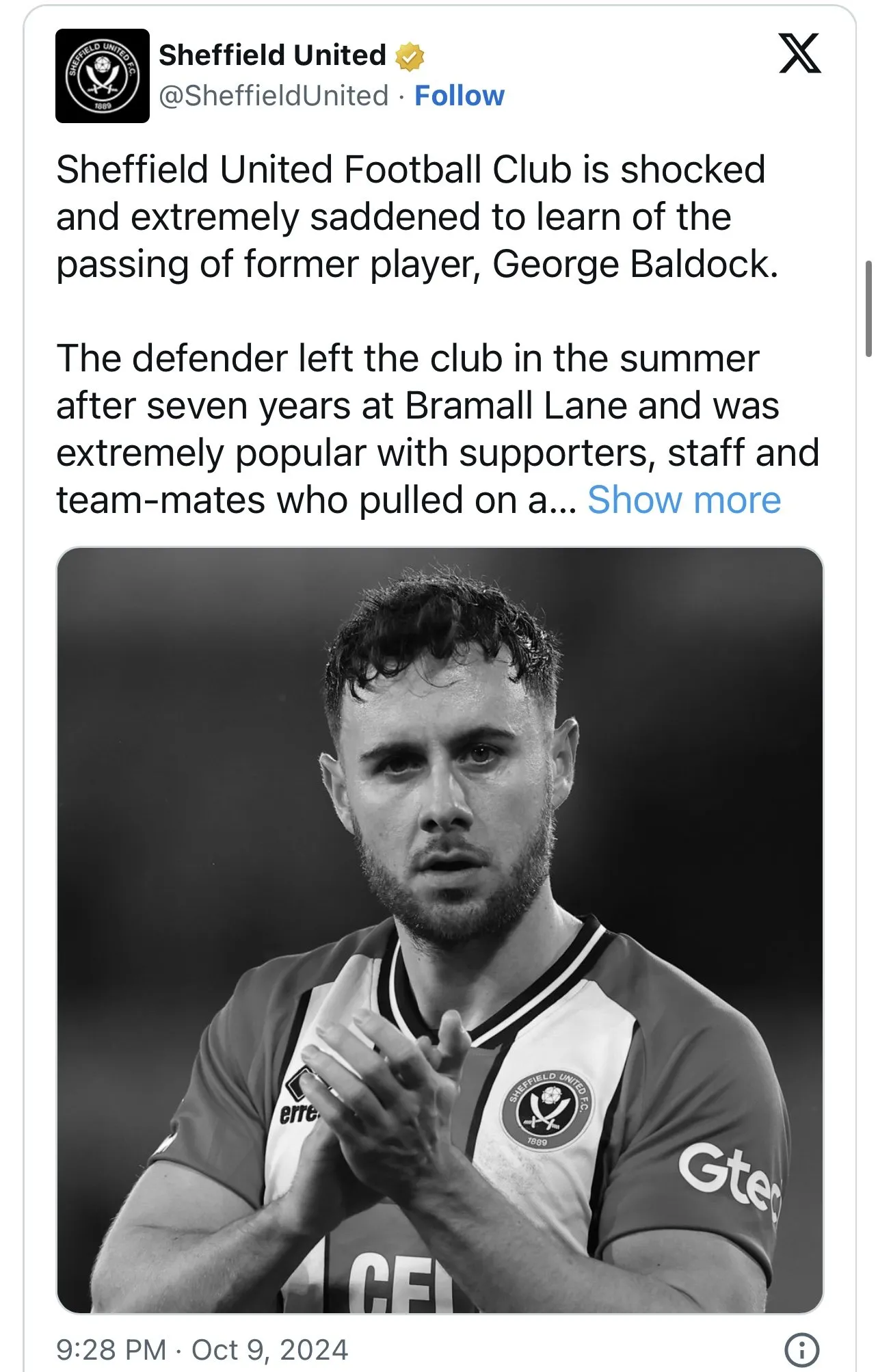
Task: Open the X logo link
Action: 799,53
